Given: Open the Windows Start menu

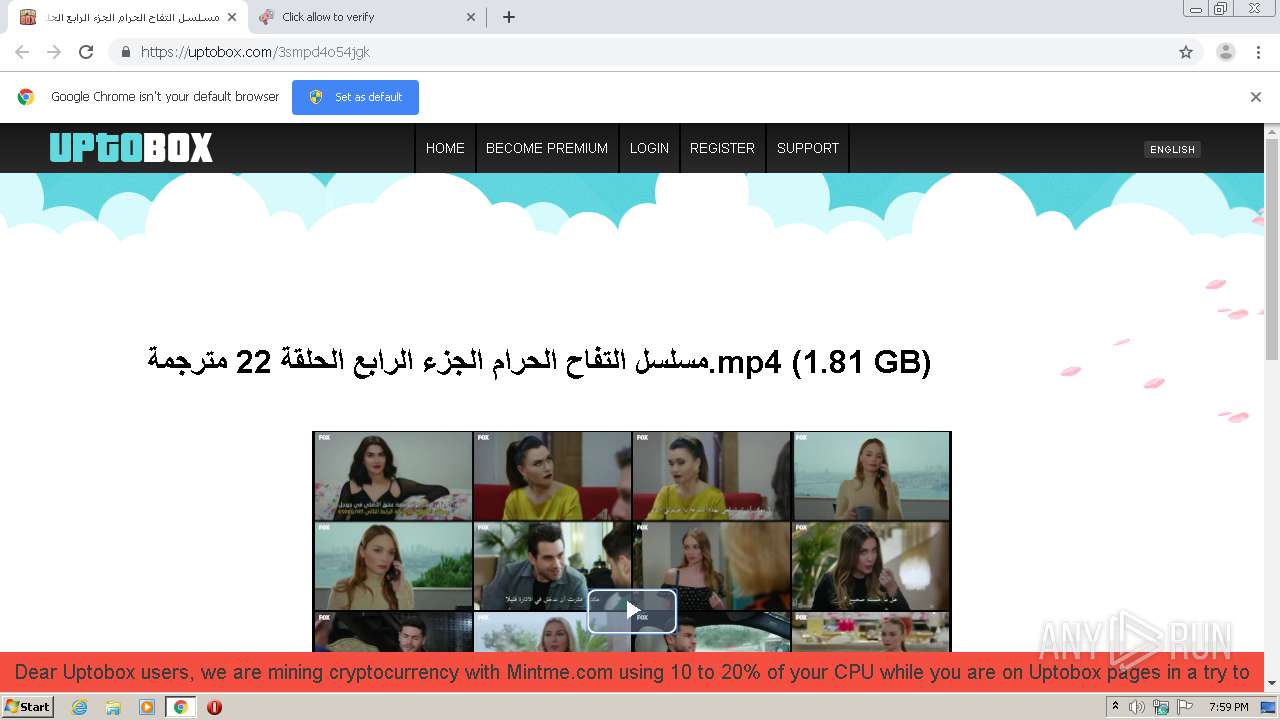Looking at the screenshot, I should (x=27, y=707).
